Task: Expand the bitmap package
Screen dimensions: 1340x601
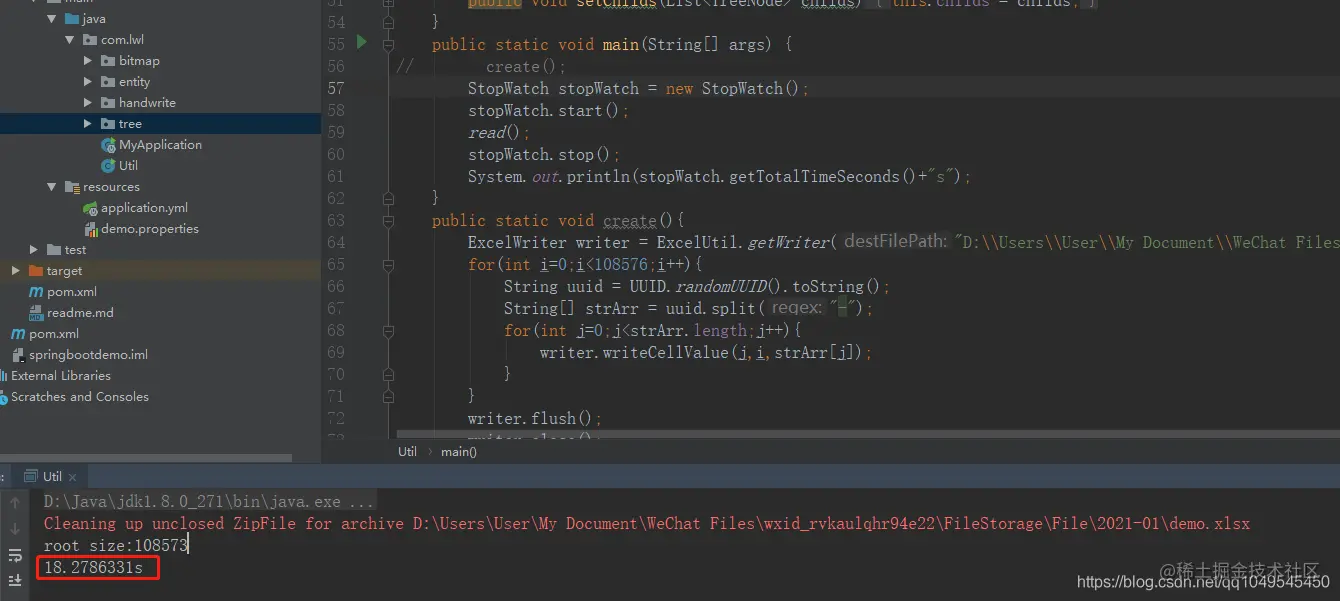Action: tap(88, 61)
